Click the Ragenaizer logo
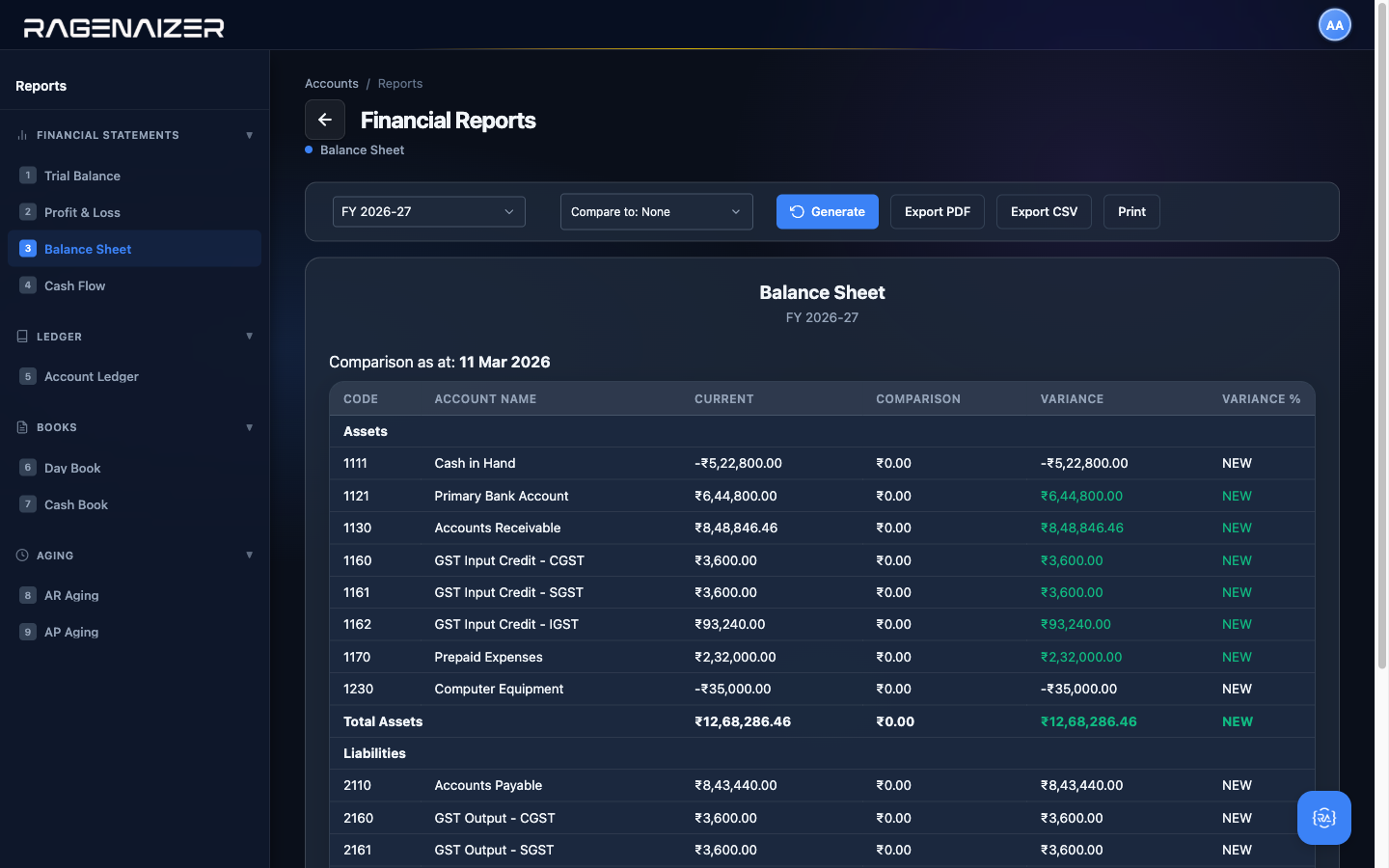The image size is (1389, 868). [x=124, y=28]
